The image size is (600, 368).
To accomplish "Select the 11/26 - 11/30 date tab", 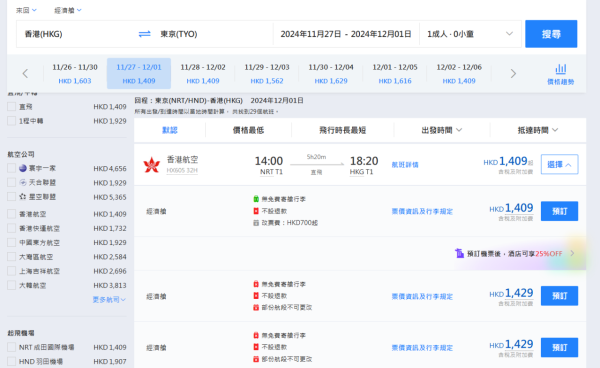I will point(75,73).
